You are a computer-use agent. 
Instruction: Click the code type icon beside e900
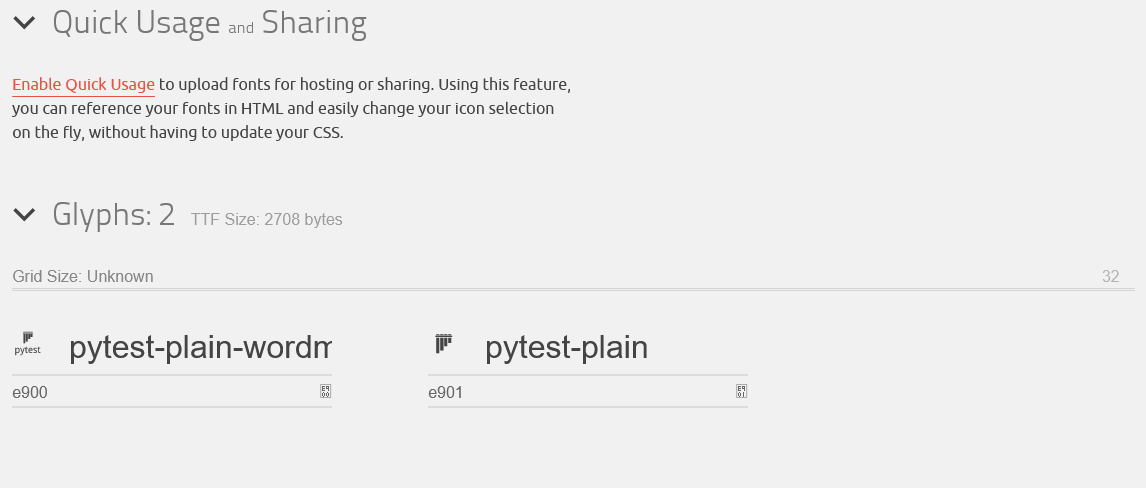325,392
